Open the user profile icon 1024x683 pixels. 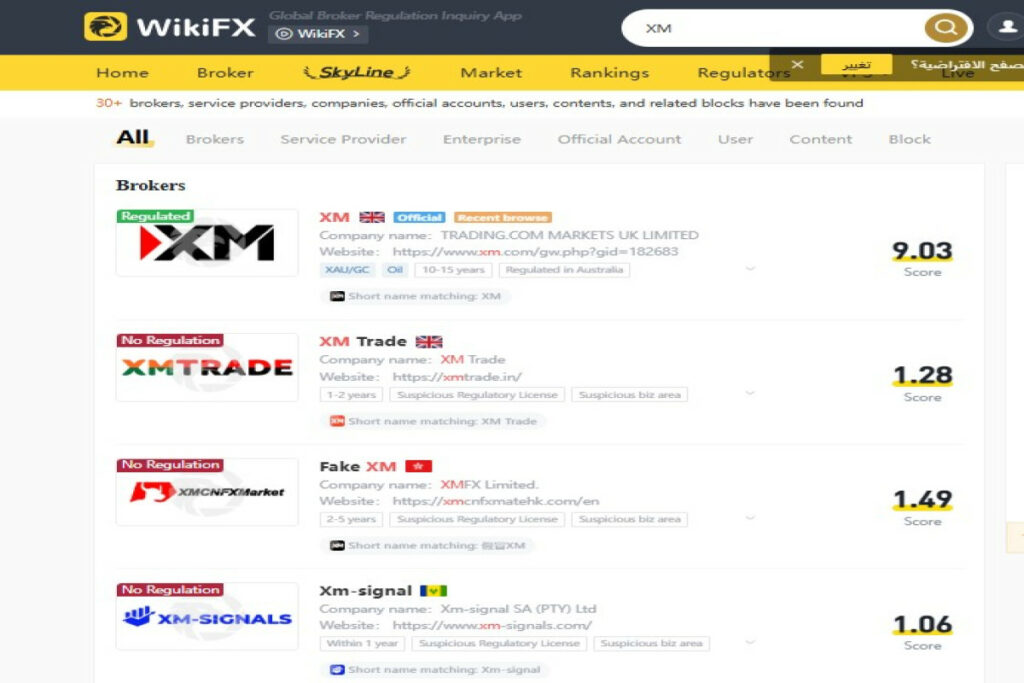point(1008,27)
